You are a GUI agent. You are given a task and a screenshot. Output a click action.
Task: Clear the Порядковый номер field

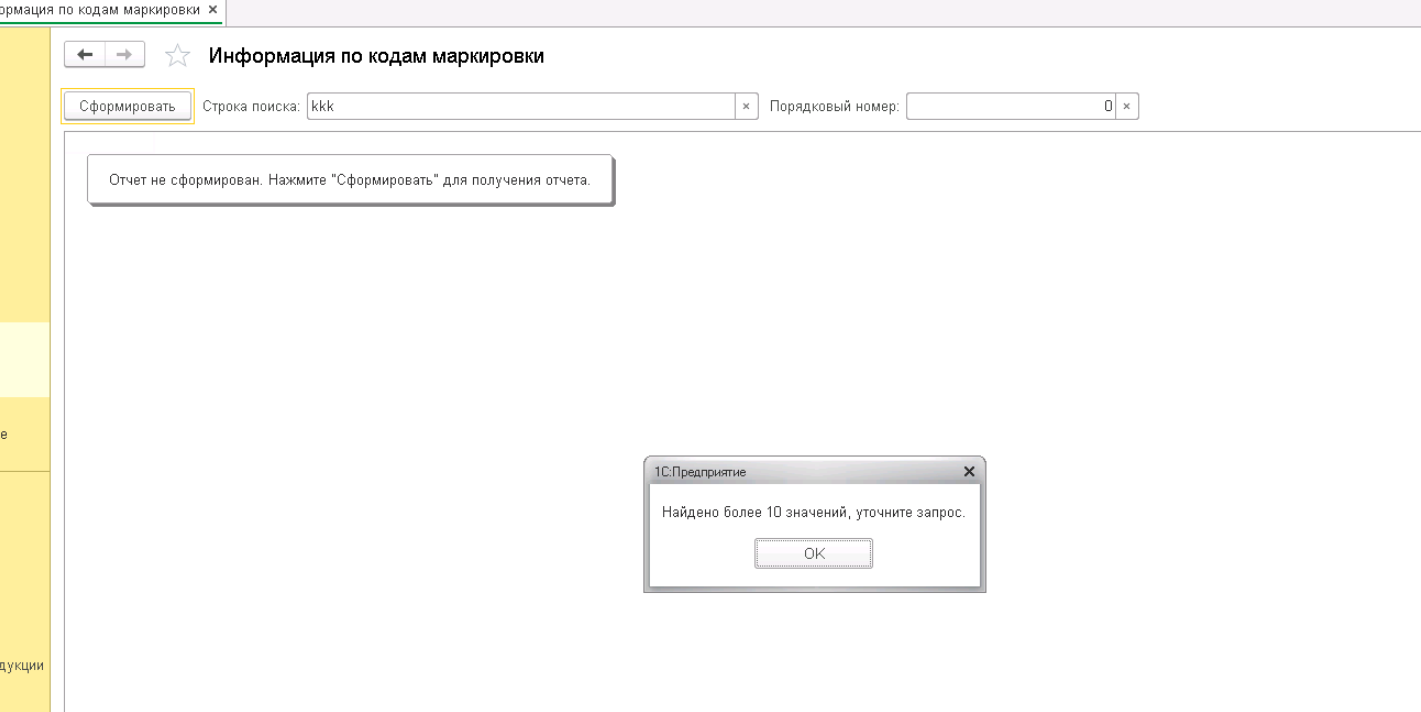(1128, 106)
